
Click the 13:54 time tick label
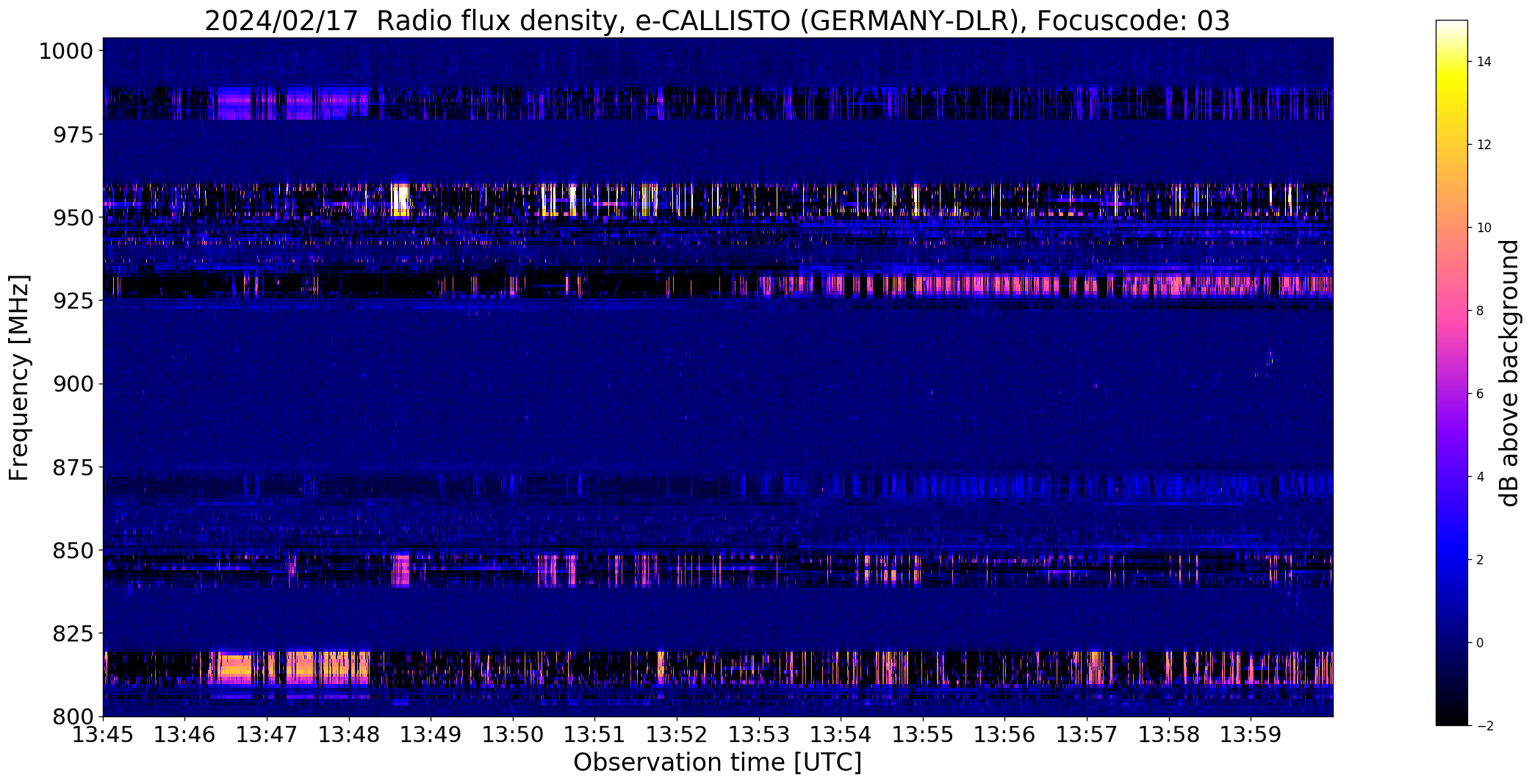841,735
